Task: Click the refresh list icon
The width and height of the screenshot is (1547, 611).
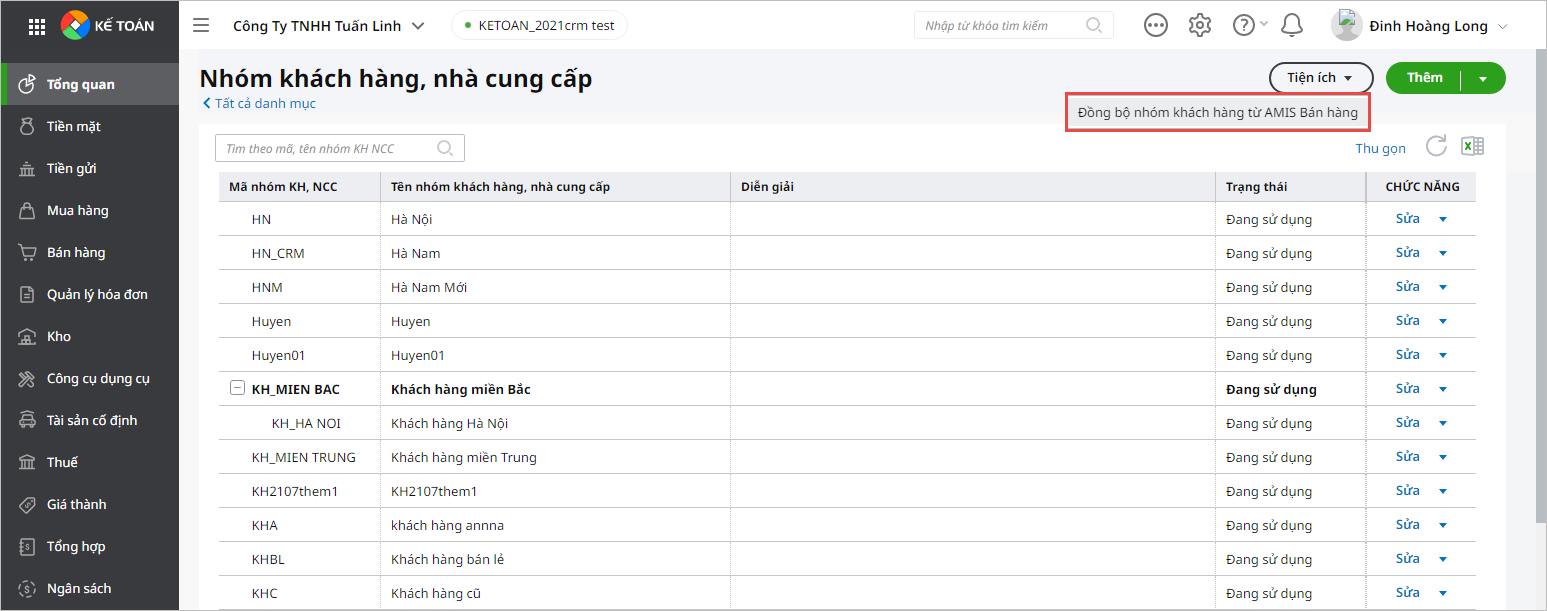Action: [1436, 147]
